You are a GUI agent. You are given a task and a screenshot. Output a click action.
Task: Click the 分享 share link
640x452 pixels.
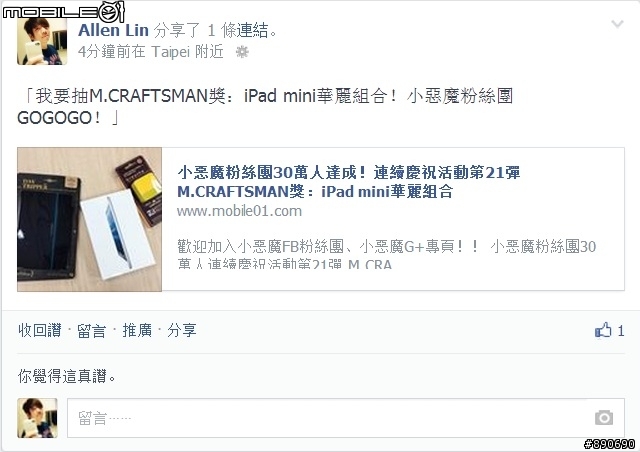tap(182, 330)
